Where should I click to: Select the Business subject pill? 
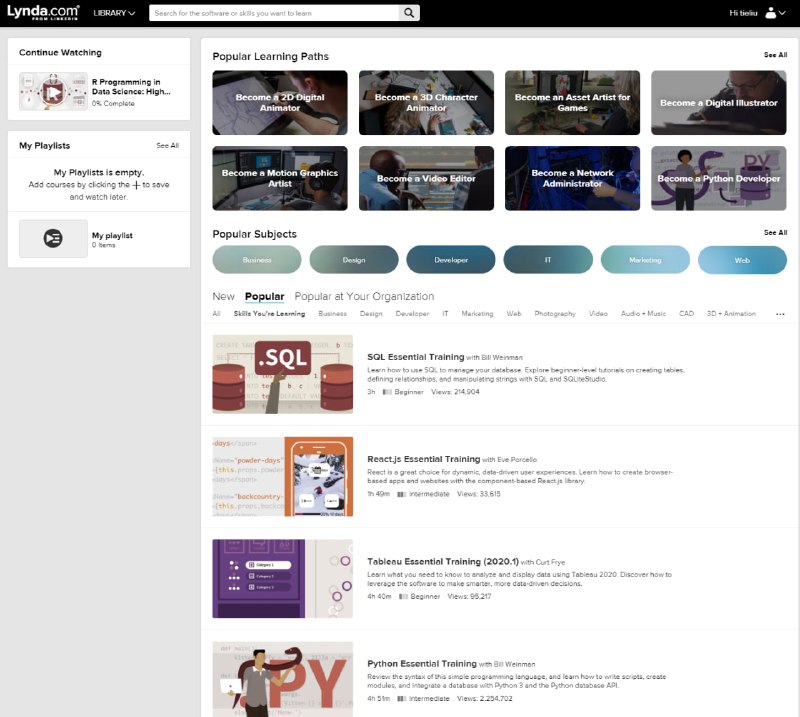point(257,260)
